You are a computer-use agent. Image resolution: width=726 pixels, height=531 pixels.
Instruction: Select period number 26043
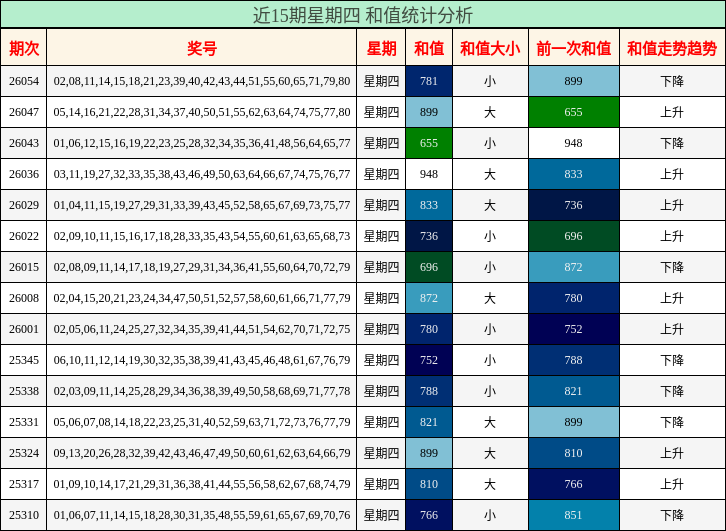pyautogui.click(x=24, y=143)
